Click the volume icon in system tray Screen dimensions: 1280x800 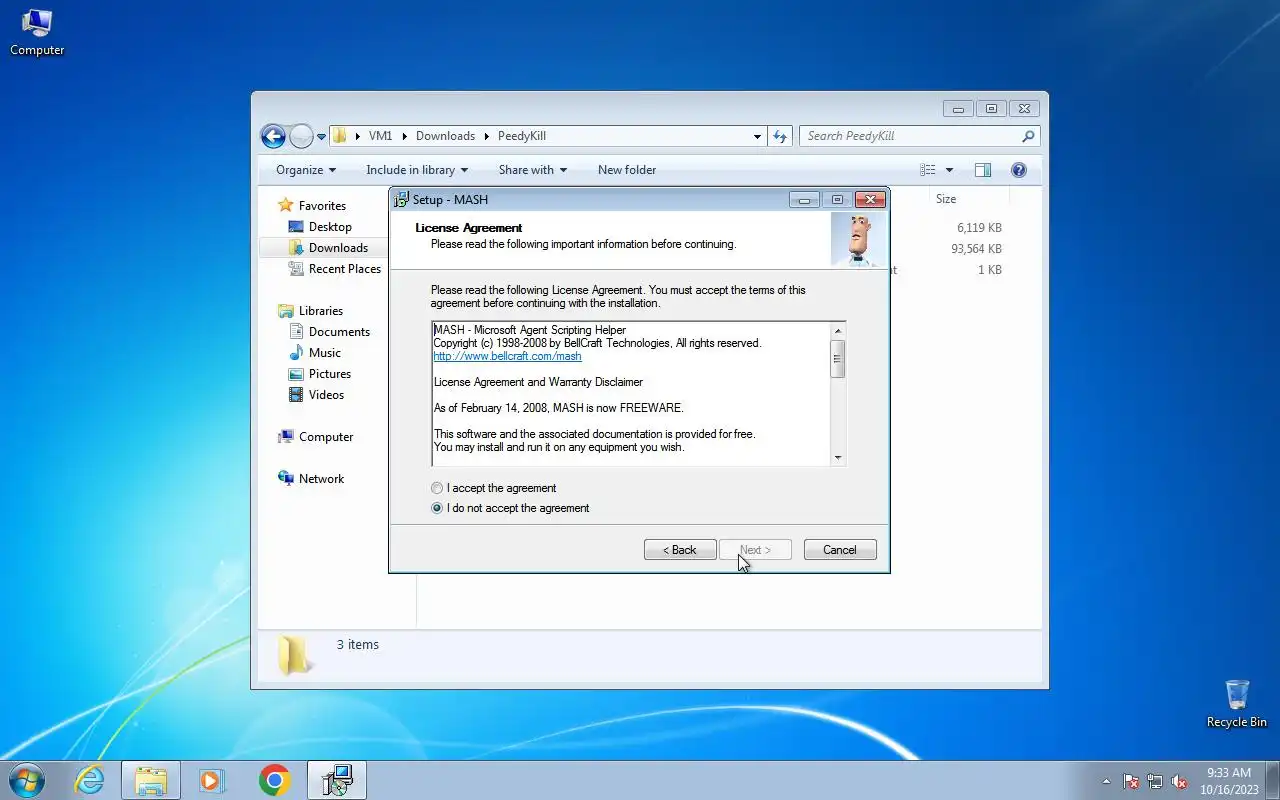(1179, 781)
